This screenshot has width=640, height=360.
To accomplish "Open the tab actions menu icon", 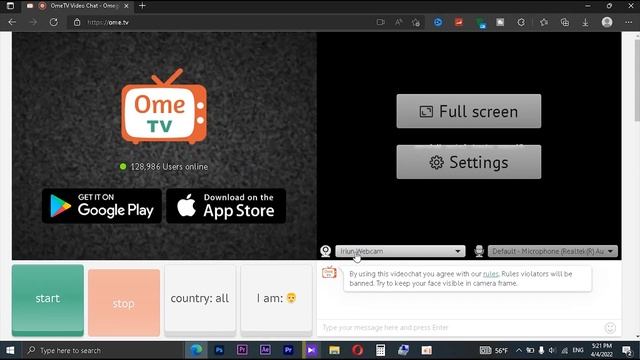I will click(x=10, y=6).
